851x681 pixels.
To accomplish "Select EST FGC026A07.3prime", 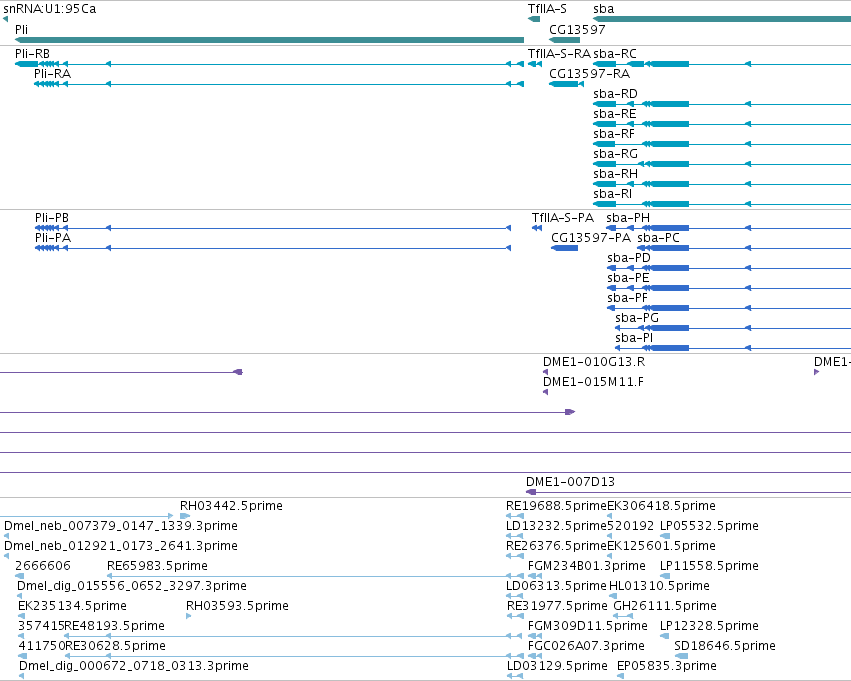I will point(535,656).
